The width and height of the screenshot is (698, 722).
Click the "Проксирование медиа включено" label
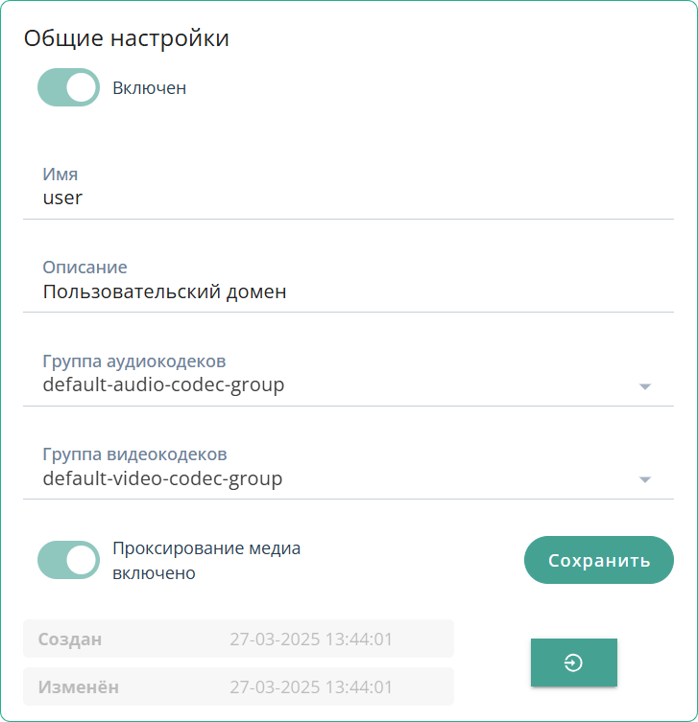[206, 561]
